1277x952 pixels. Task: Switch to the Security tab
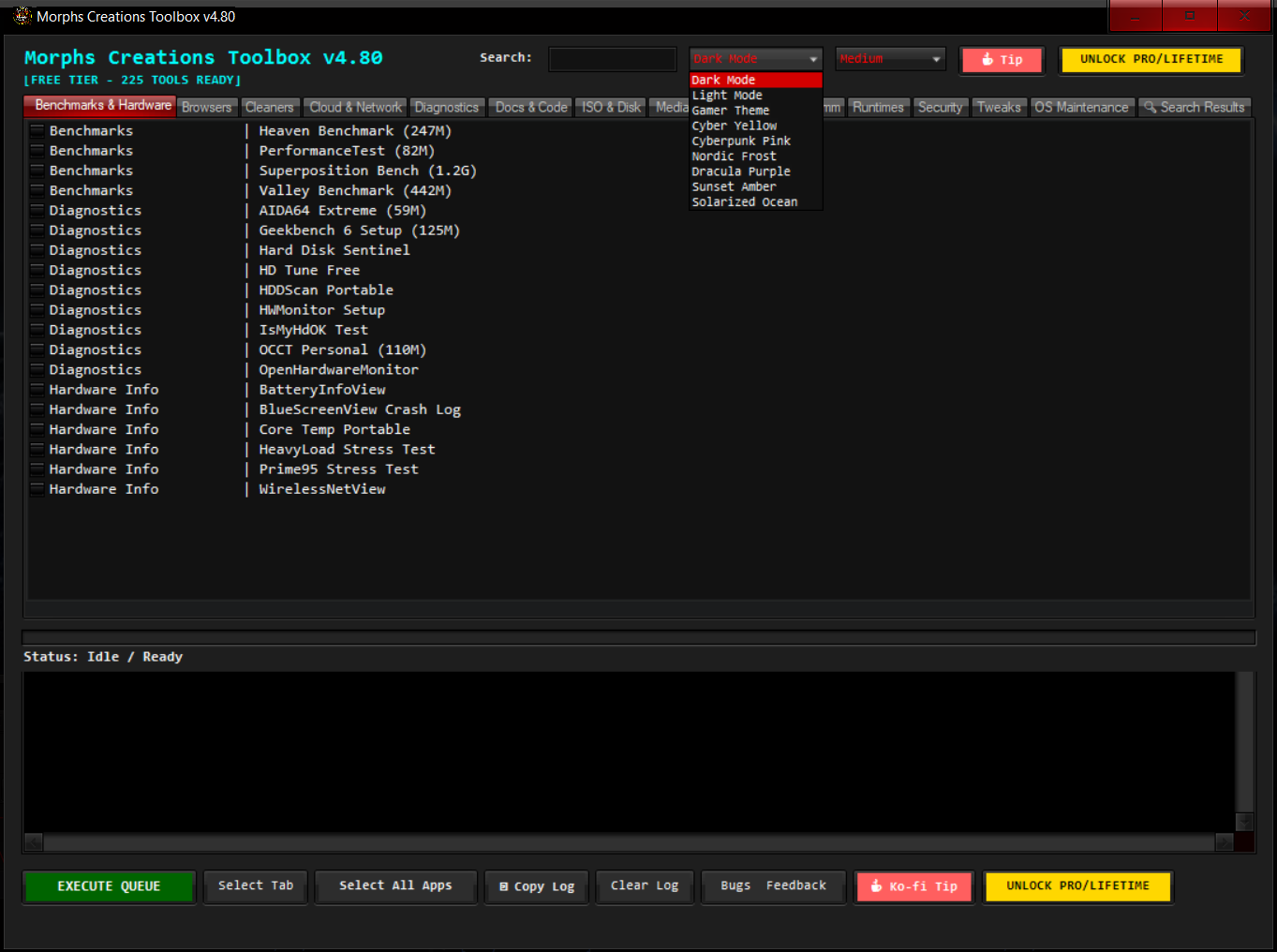[940, 108]
